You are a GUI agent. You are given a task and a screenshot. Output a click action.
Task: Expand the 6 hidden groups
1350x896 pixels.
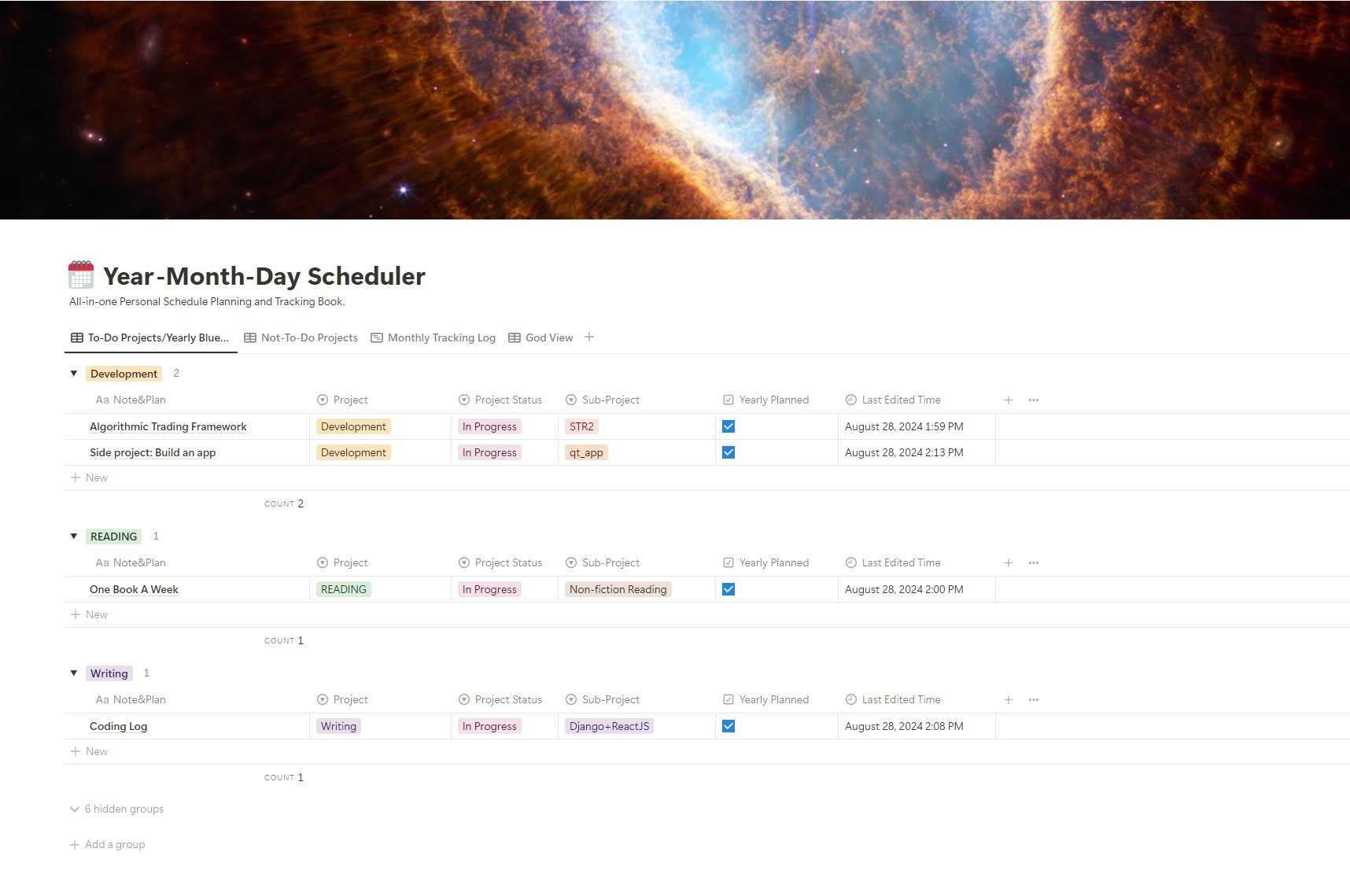124,809
